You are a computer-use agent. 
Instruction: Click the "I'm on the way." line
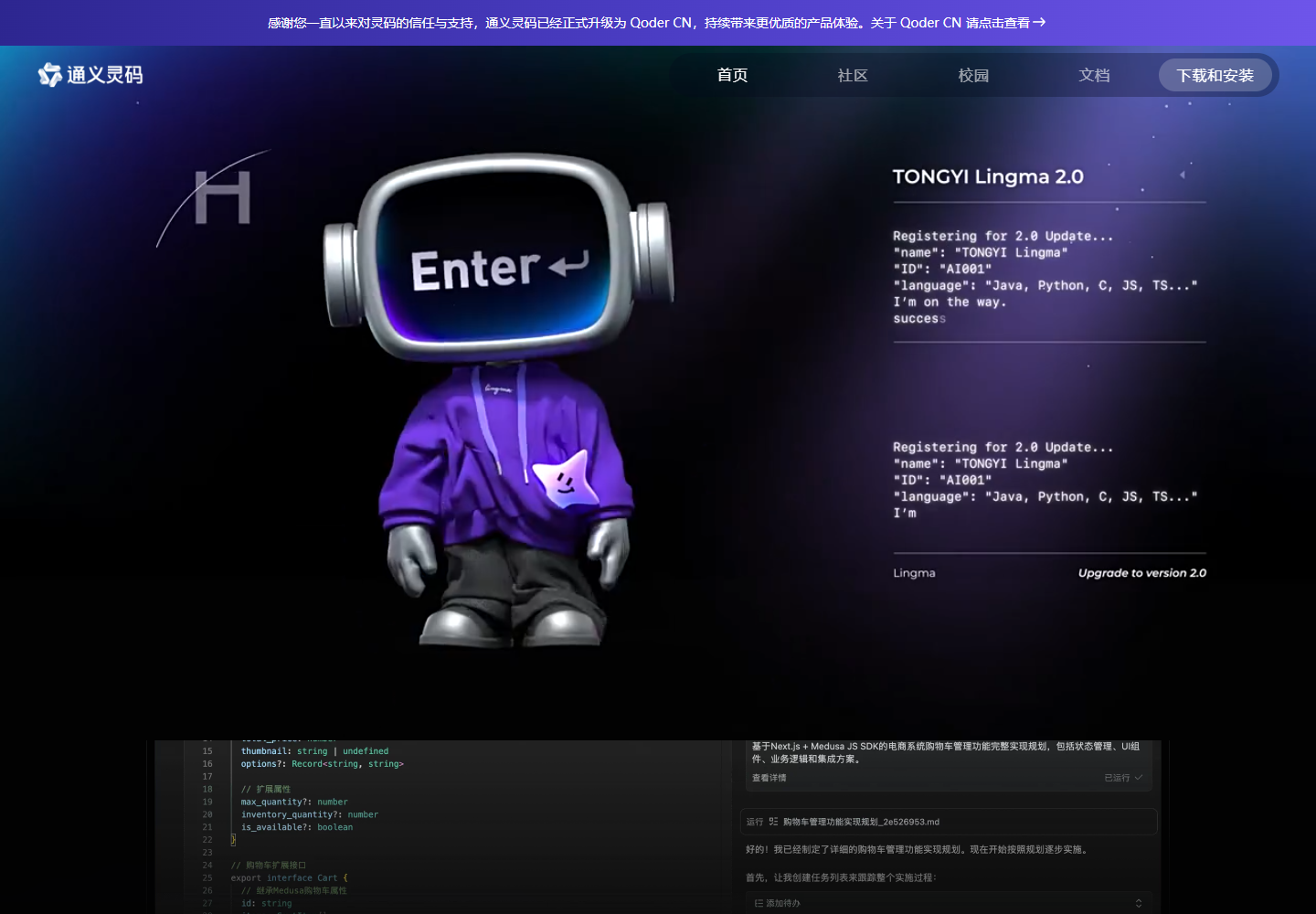pos(950,303)
